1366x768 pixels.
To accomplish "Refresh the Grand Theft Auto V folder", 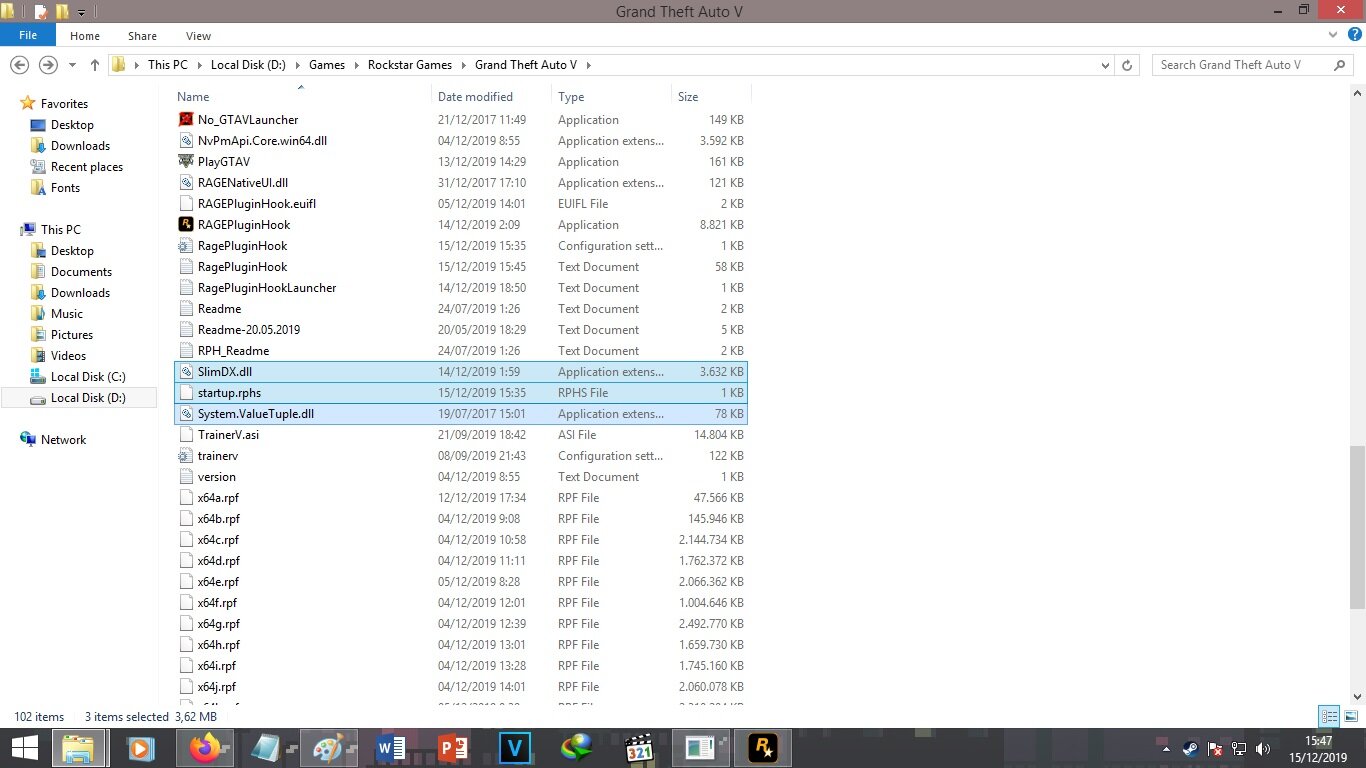I will pyautogui.click(x=1127, y=65).
